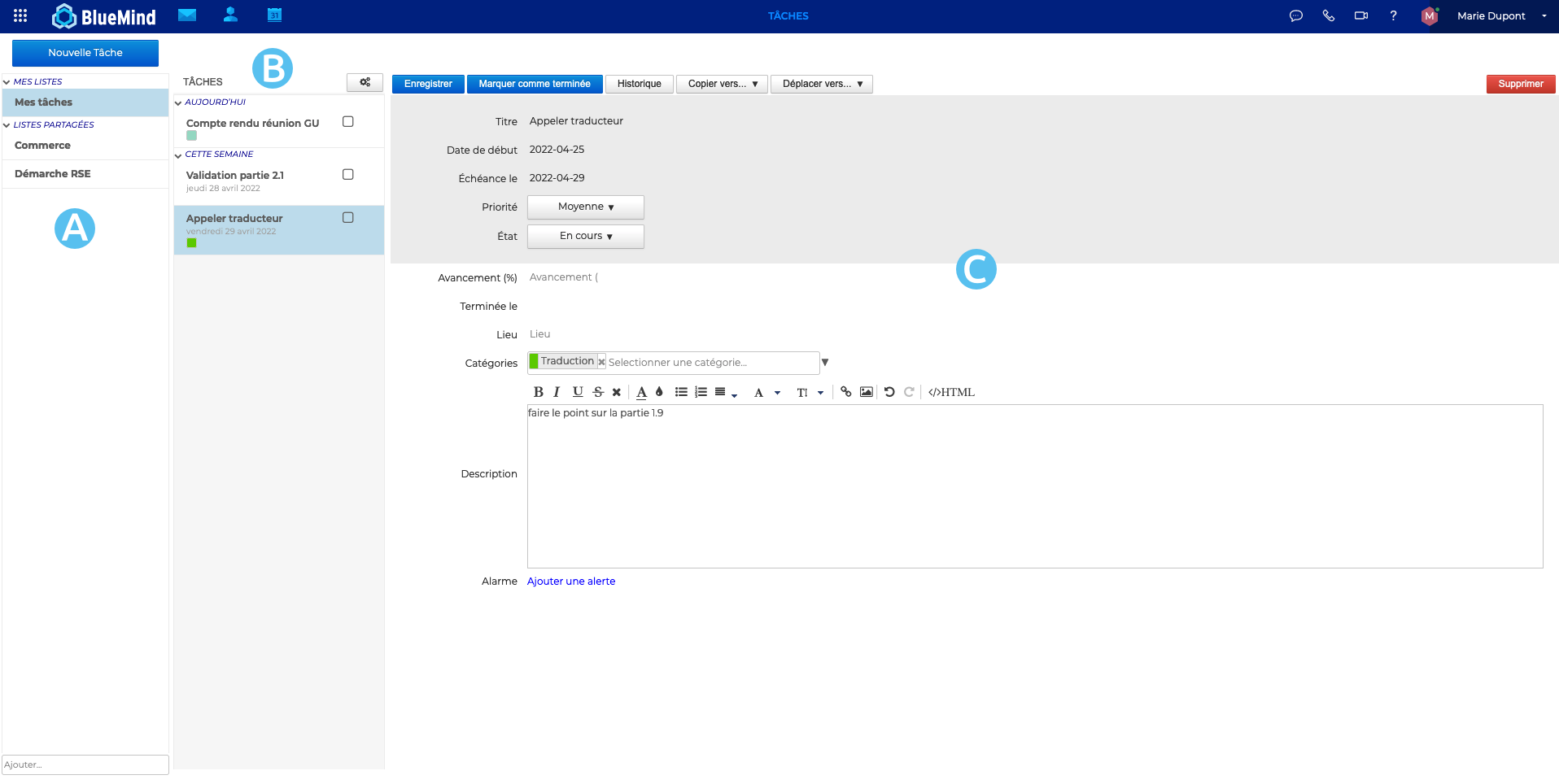Screen dimensions: 1559x784
Task: Click the phone call icon
Action: [x=1329, y=15]
